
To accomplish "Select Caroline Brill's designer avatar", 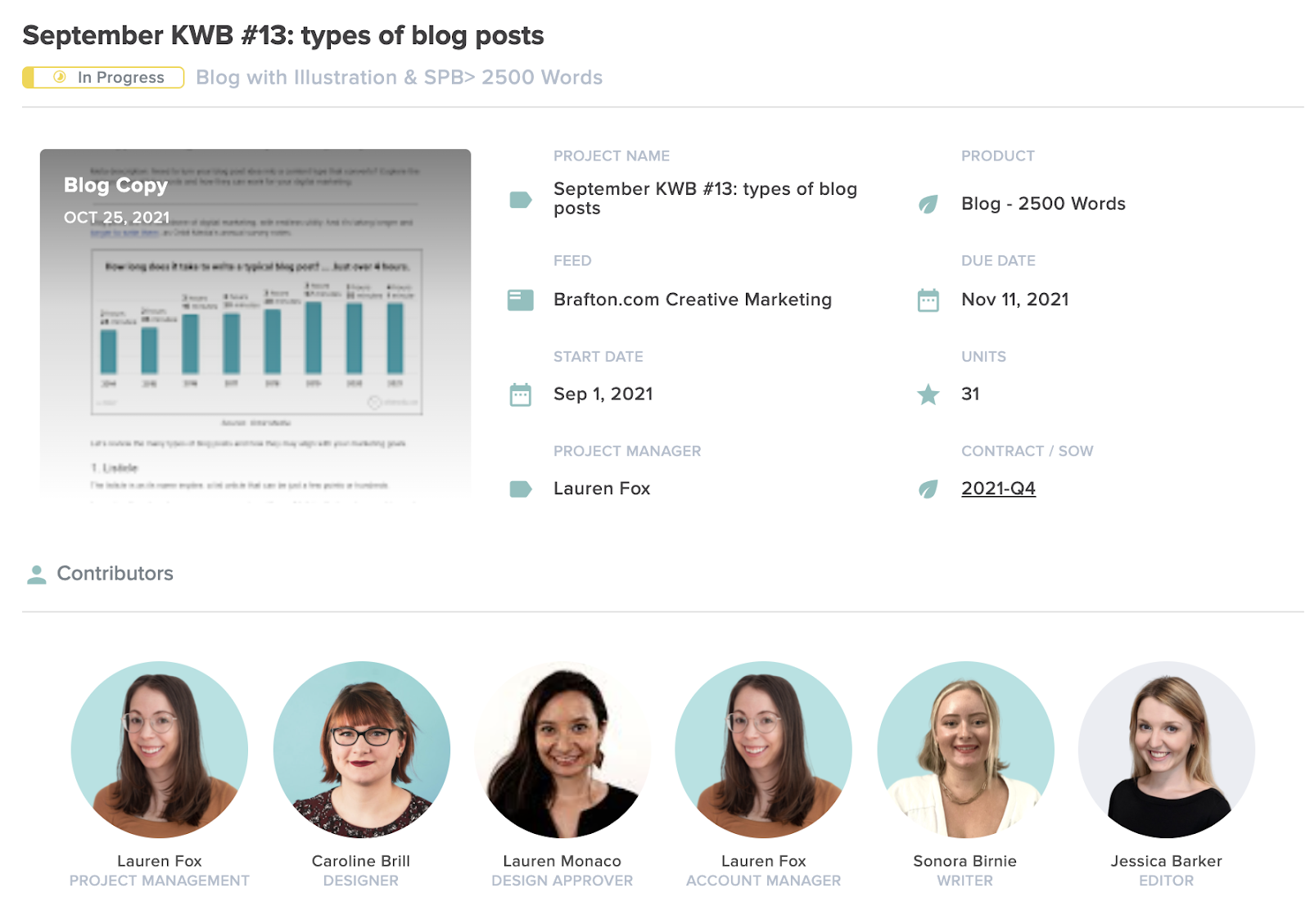I will coord(361,749).
